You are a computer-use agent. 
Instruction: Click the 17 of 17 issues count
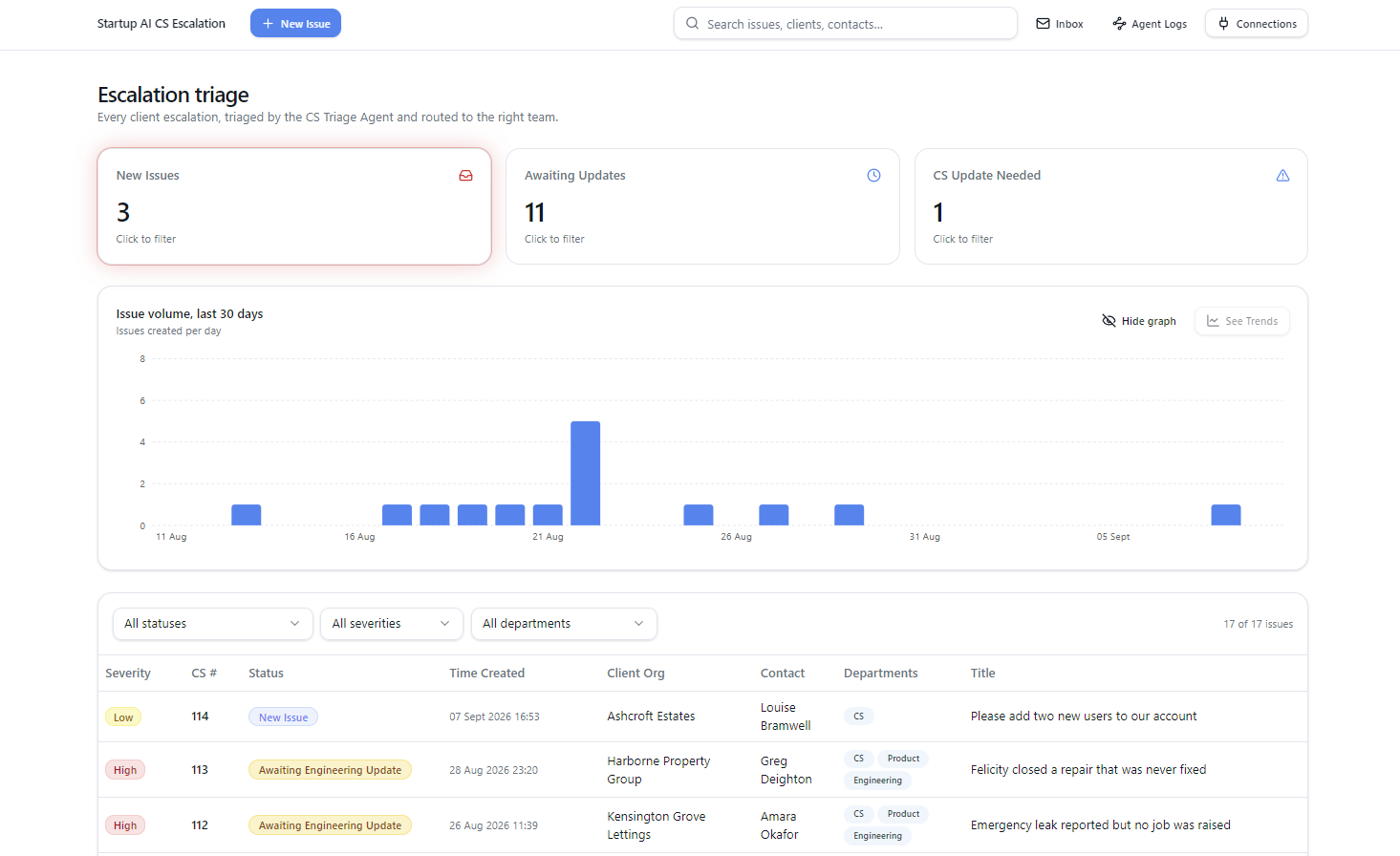tap(1258, 624)
